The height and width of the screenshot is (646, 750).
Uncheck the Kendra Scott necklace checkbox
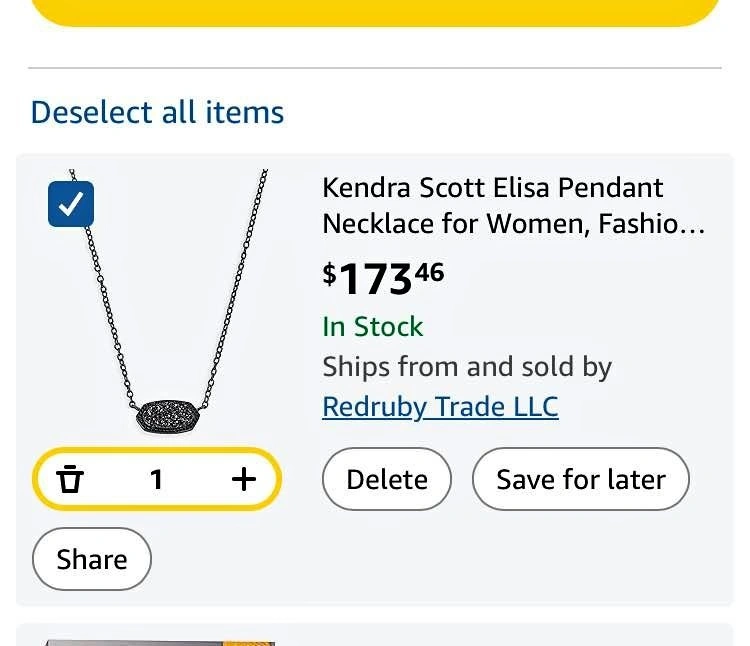71,205
